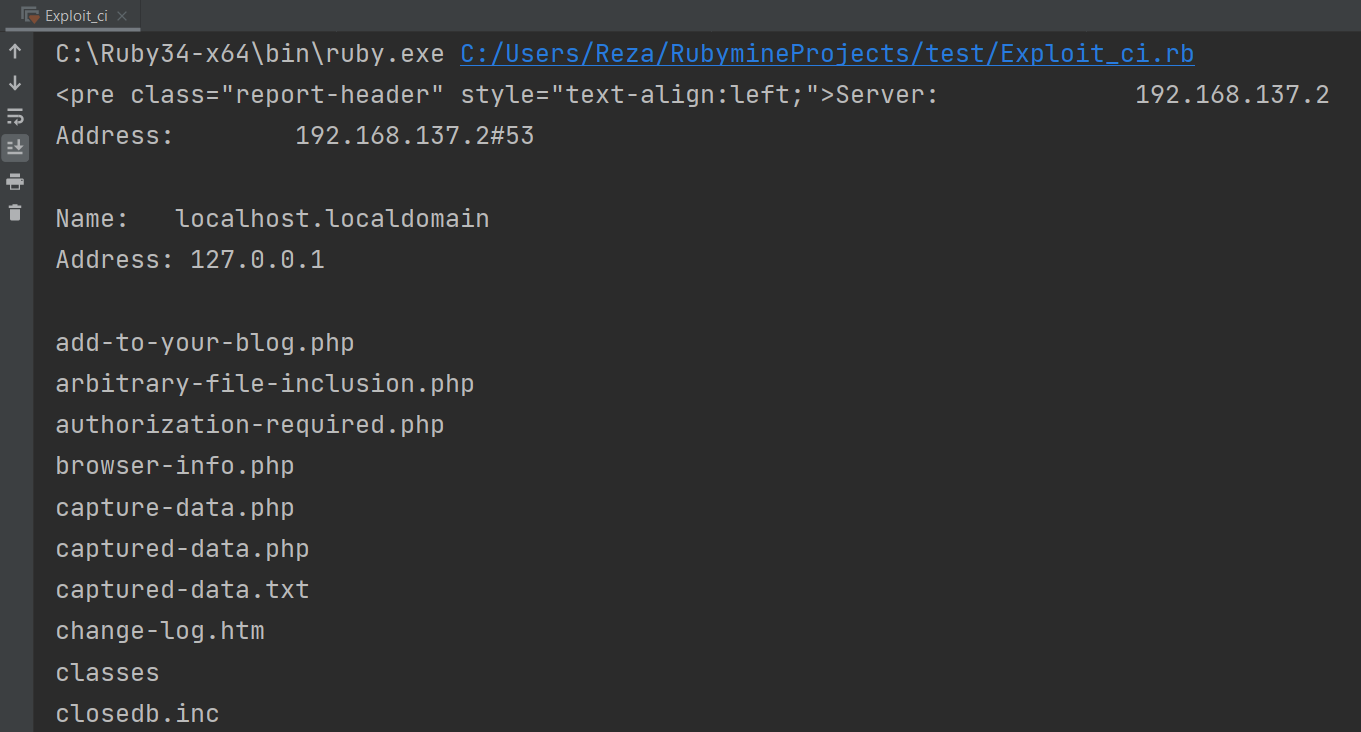Clear console with the trash icon

15,213
